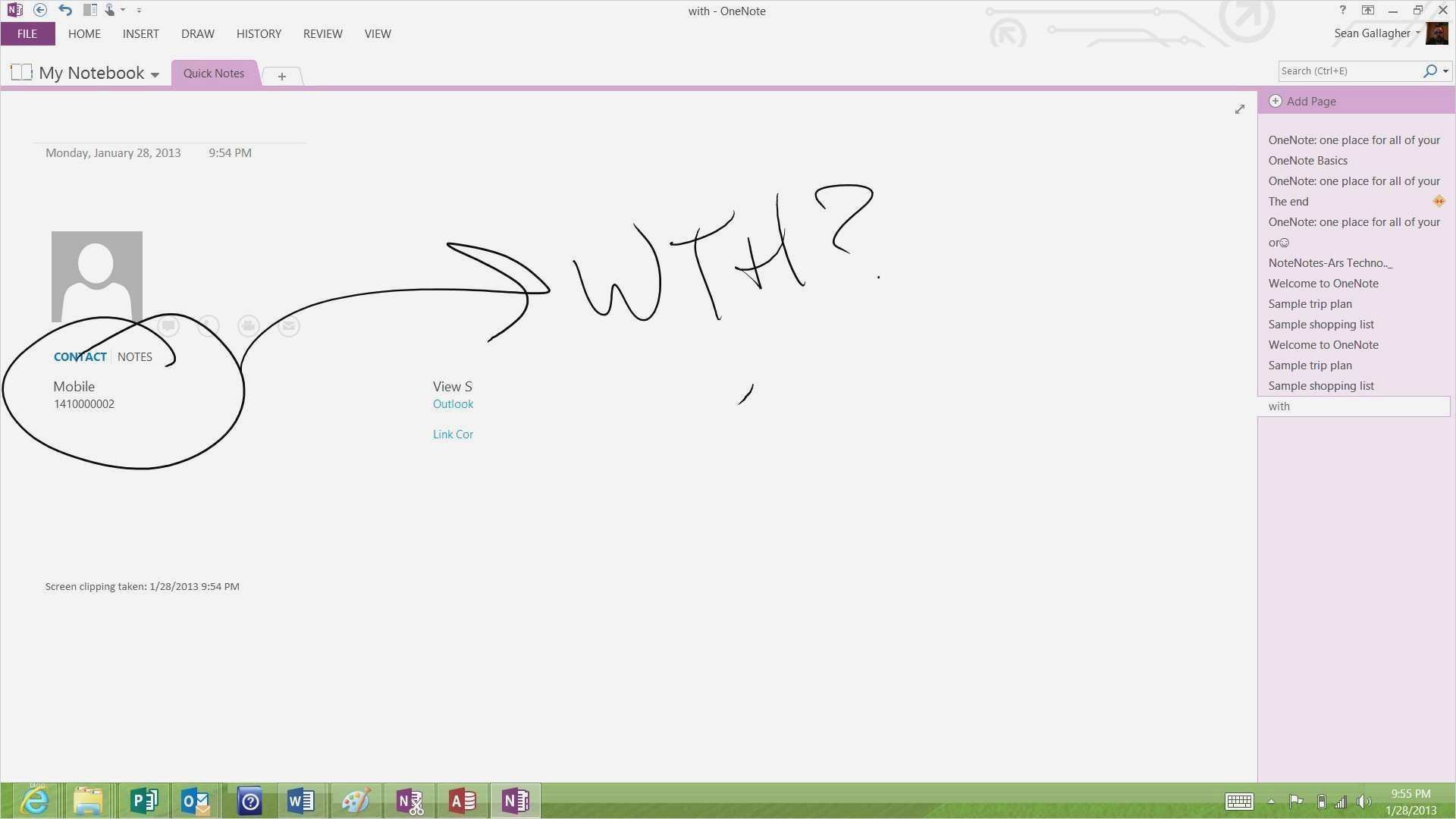Click the full-page view expand arrow icon
This screenshot has height=819, width=1456.
point(1240,109)
